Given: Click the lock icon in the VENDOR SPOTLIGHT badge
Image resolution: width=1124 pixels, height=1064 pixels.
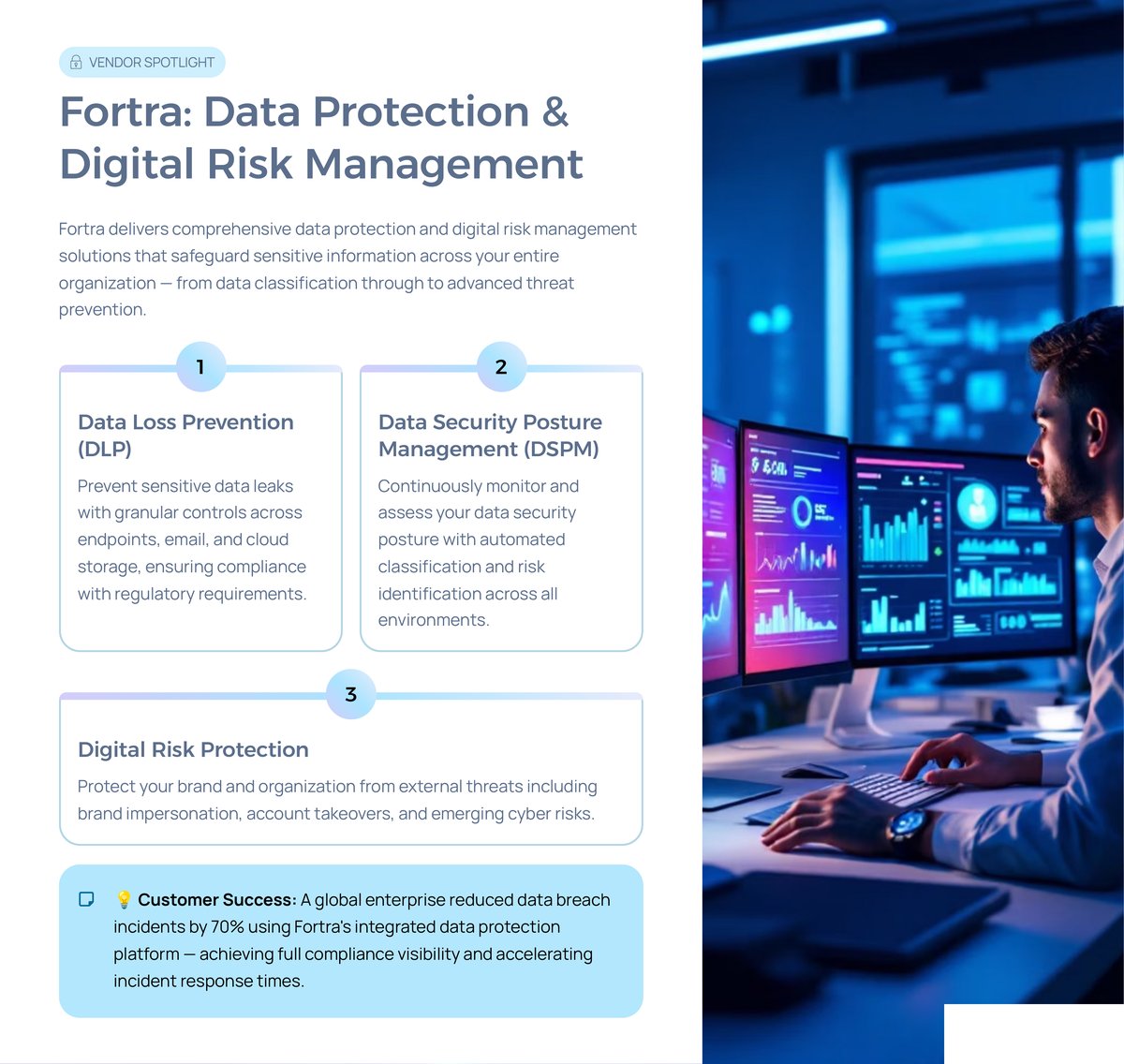Looking at the screenshot, I should coord(75,62).
